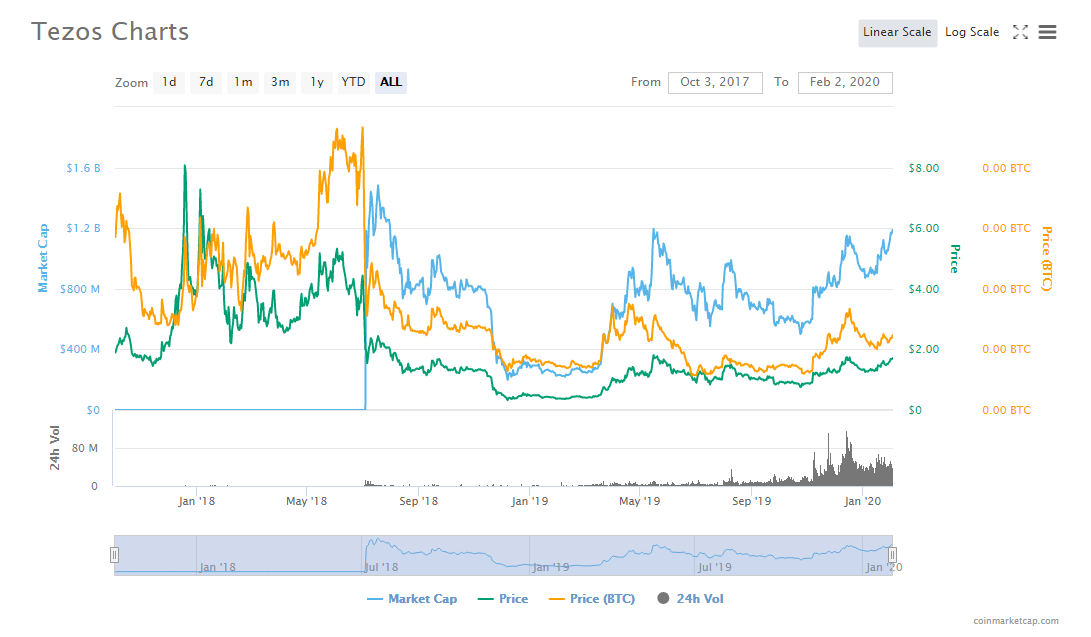Screen dimensions: 1091x637
Task: Edit the To date field
Action: point(845,82)
